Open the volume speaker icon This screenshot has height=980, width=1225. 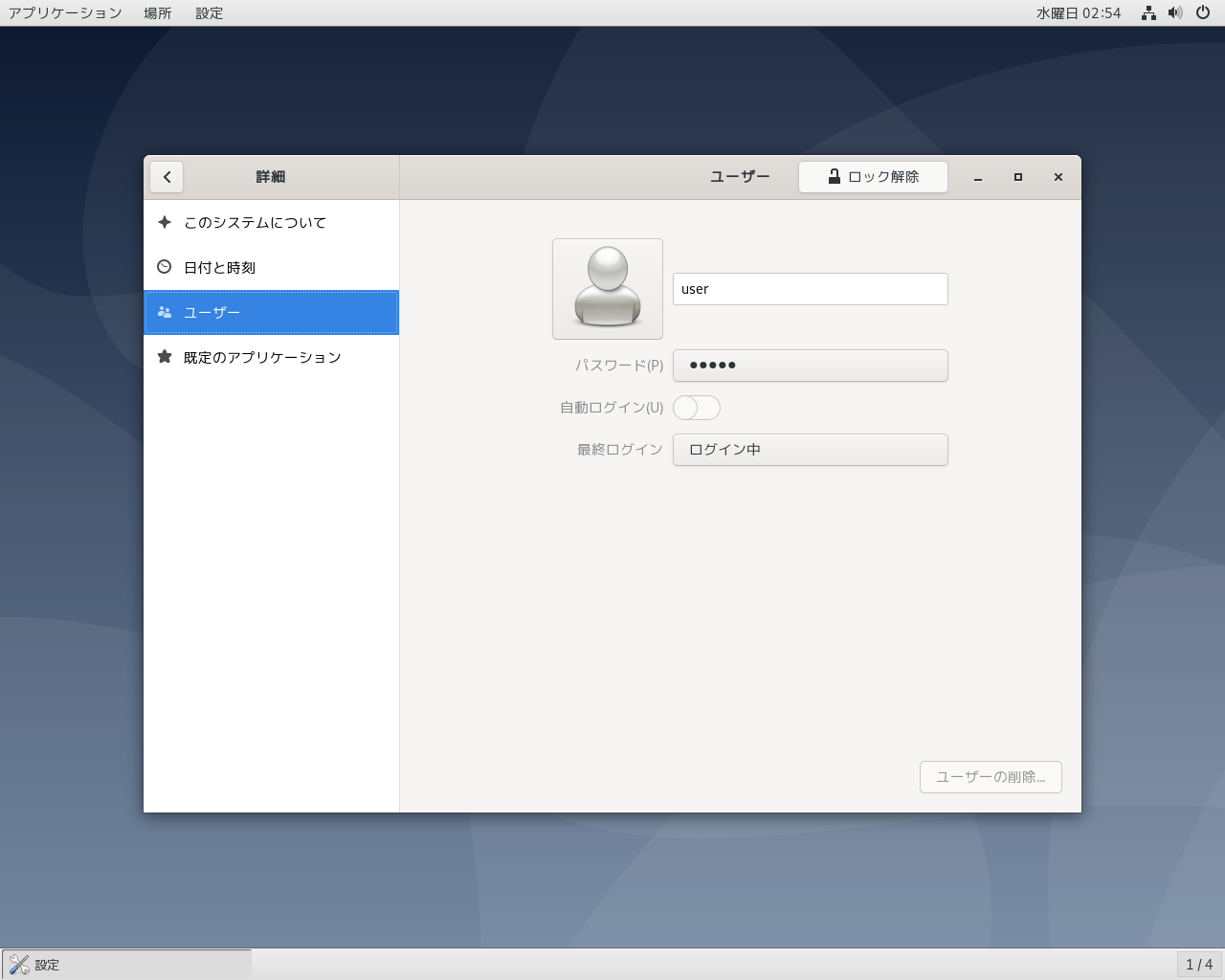click(x=1175, y=12)
